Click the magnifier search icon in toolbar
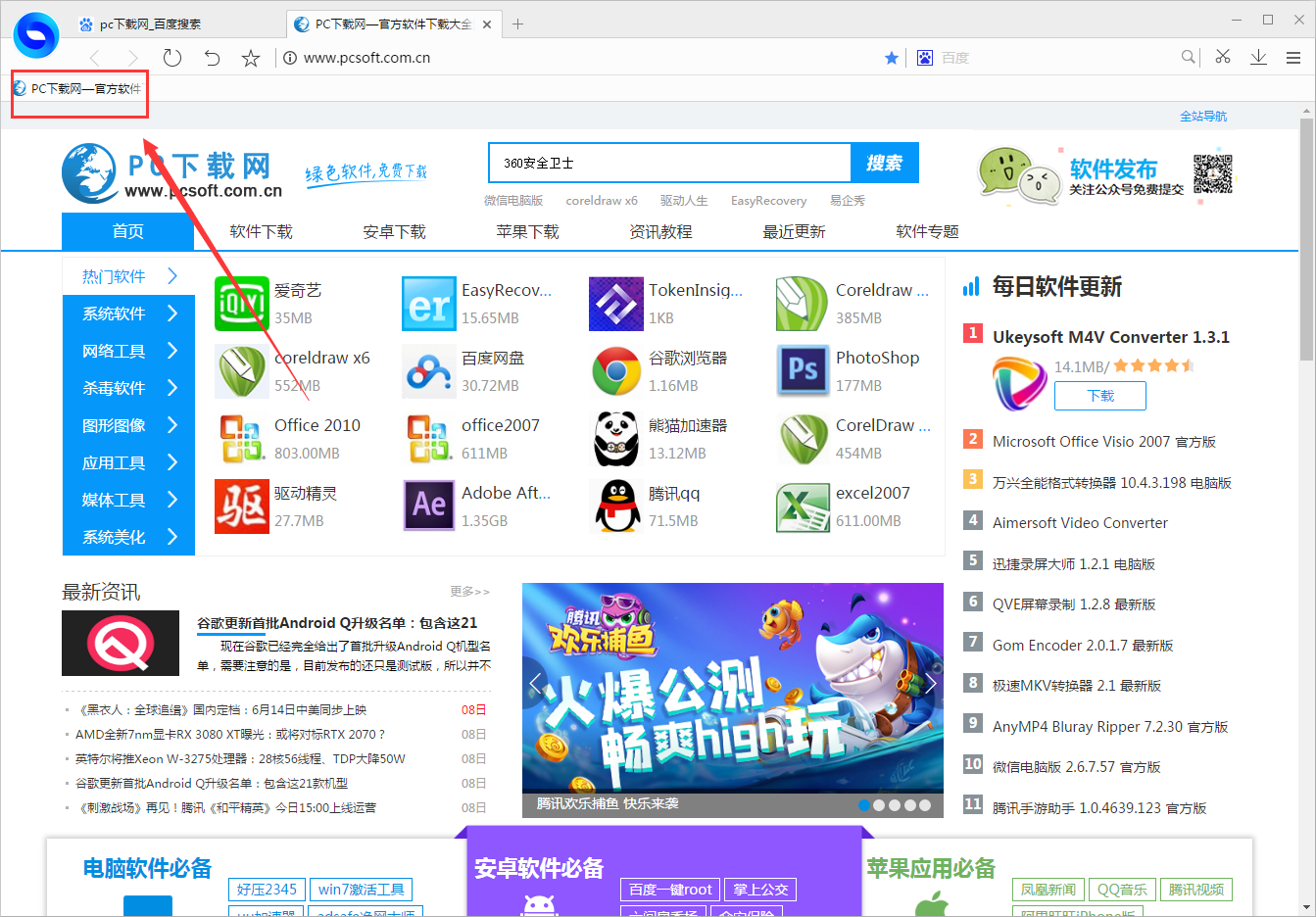 tap(1188, 57)
